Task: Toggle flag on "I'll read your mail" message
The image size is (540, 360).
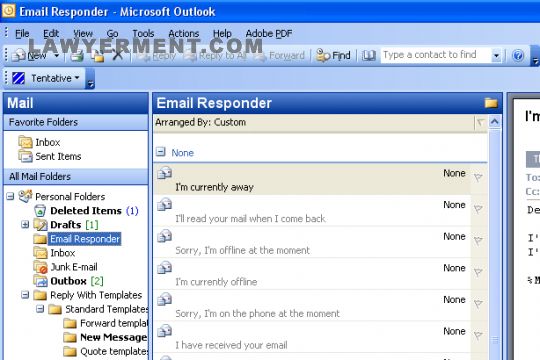Action: pos(478,209)
